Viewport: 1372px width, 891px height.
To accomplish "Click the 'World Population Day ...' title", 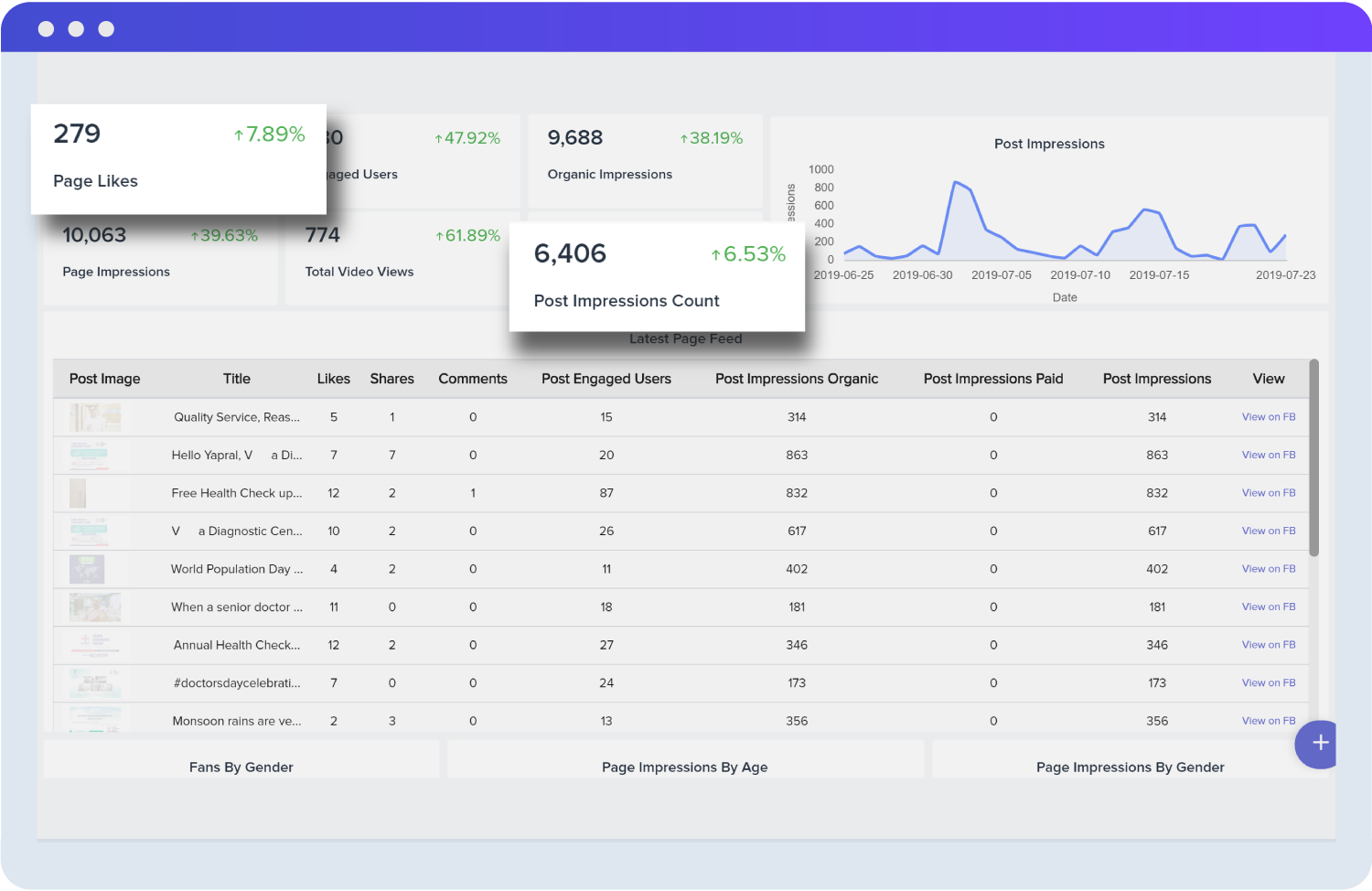I will click(x=237, y=569).
